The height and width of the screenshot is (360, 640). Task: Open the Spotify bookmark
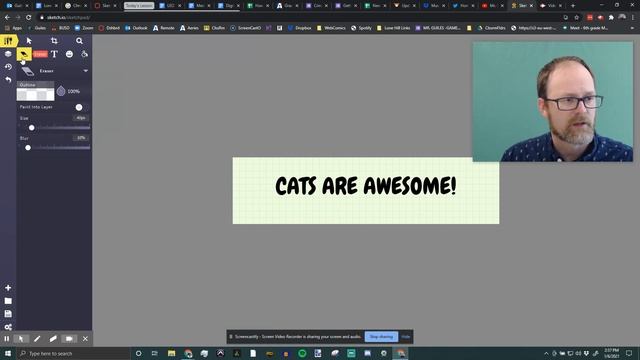pyautogui.click(x=361, y=28)
